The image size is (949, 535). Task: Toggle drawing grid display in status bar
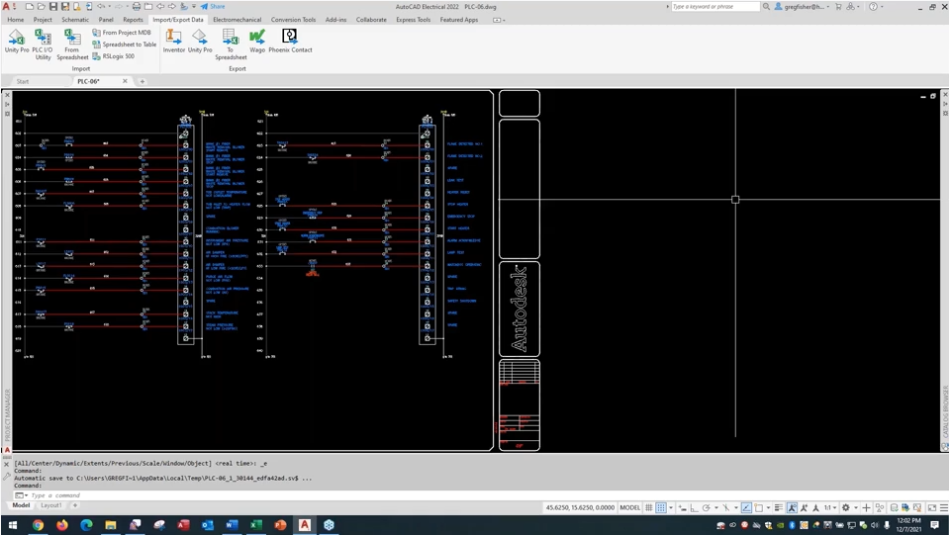click(649, 508)
